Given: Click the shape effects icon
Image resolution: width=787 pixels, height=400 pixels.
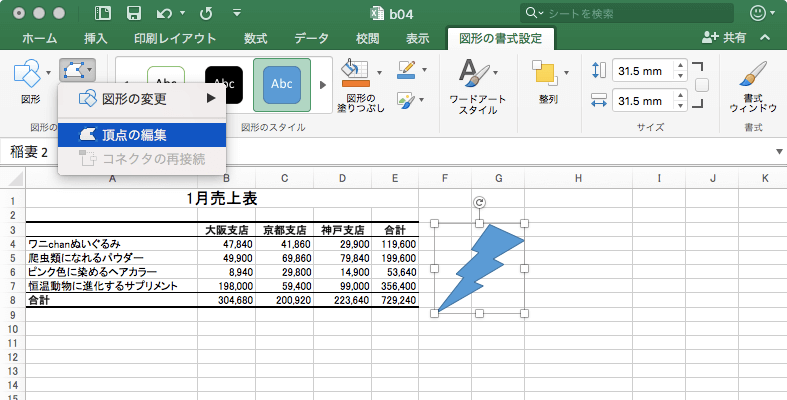Looking at the screenshot, I should (406, 100).
